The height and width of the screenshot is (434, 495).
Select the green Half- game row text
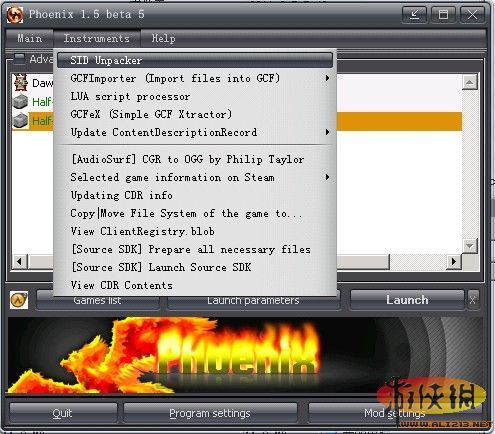click(x=42, y=102)
